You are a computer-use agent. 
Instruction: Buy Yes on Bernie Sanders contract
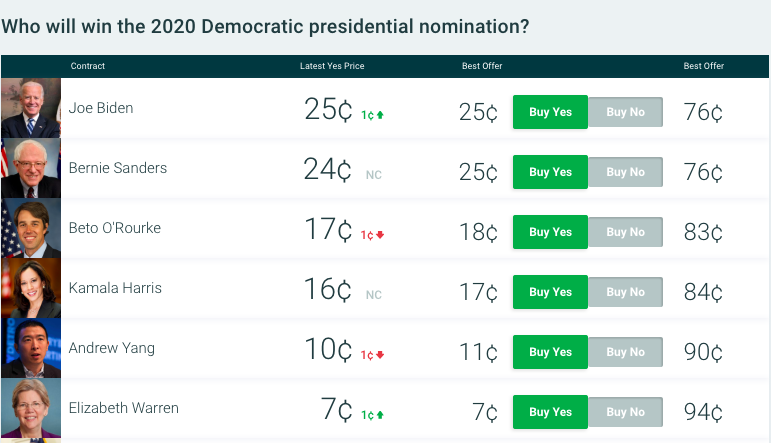(550, 172)
